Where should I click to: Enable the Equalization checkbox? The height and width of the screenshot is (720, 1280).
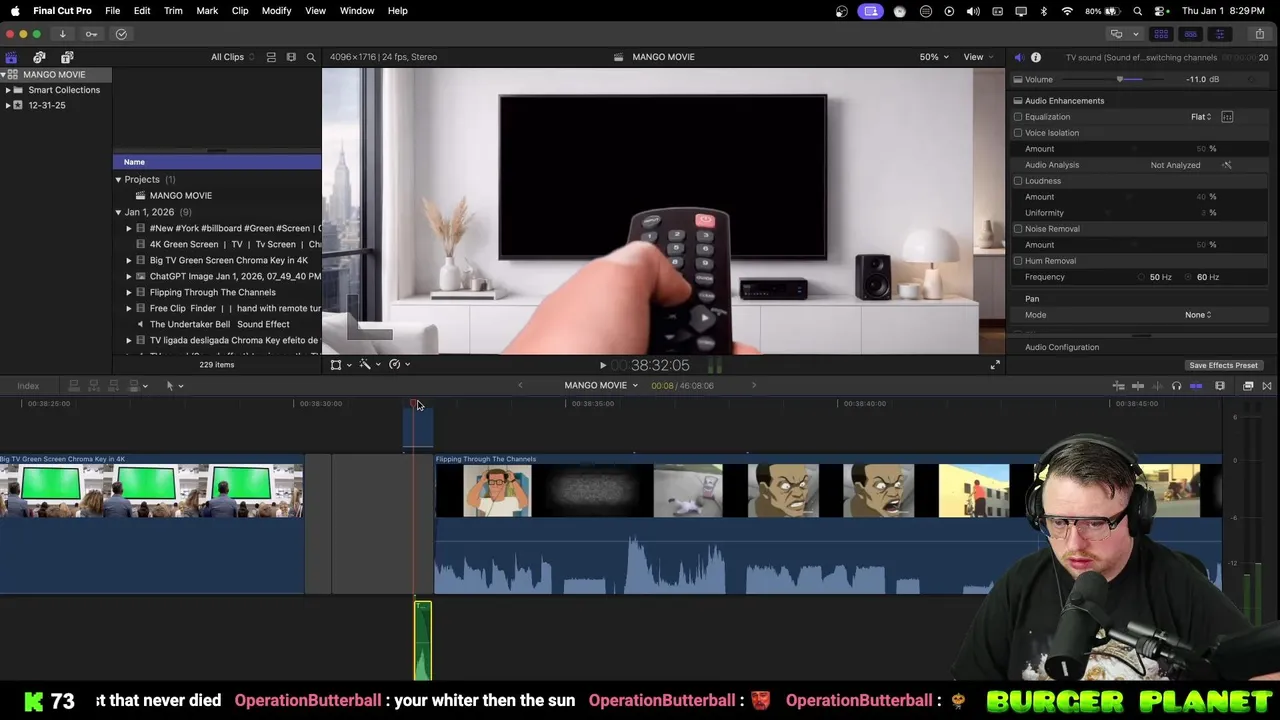click(x=1018, y=117)
